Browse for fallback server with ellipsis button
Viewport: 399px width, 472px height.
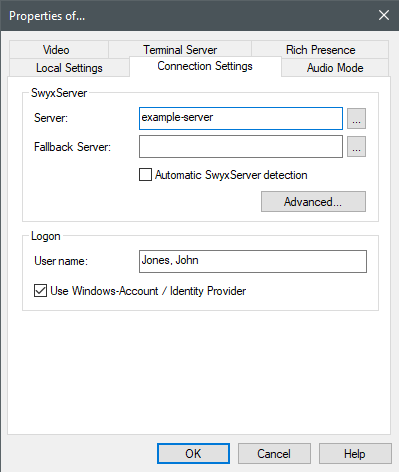[x=356, y=146]
